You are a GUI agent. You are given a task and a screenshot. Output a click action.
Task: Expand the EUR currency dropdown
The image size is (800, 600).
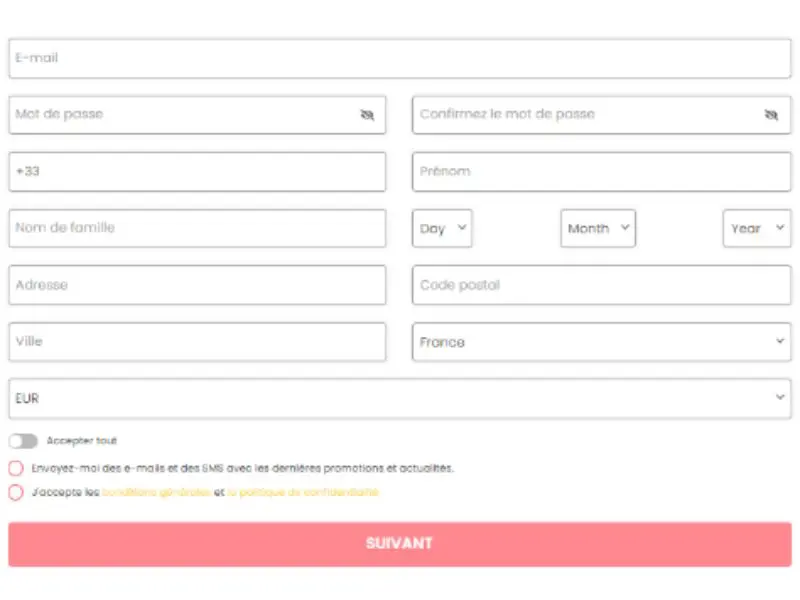[x=400, y=398]
